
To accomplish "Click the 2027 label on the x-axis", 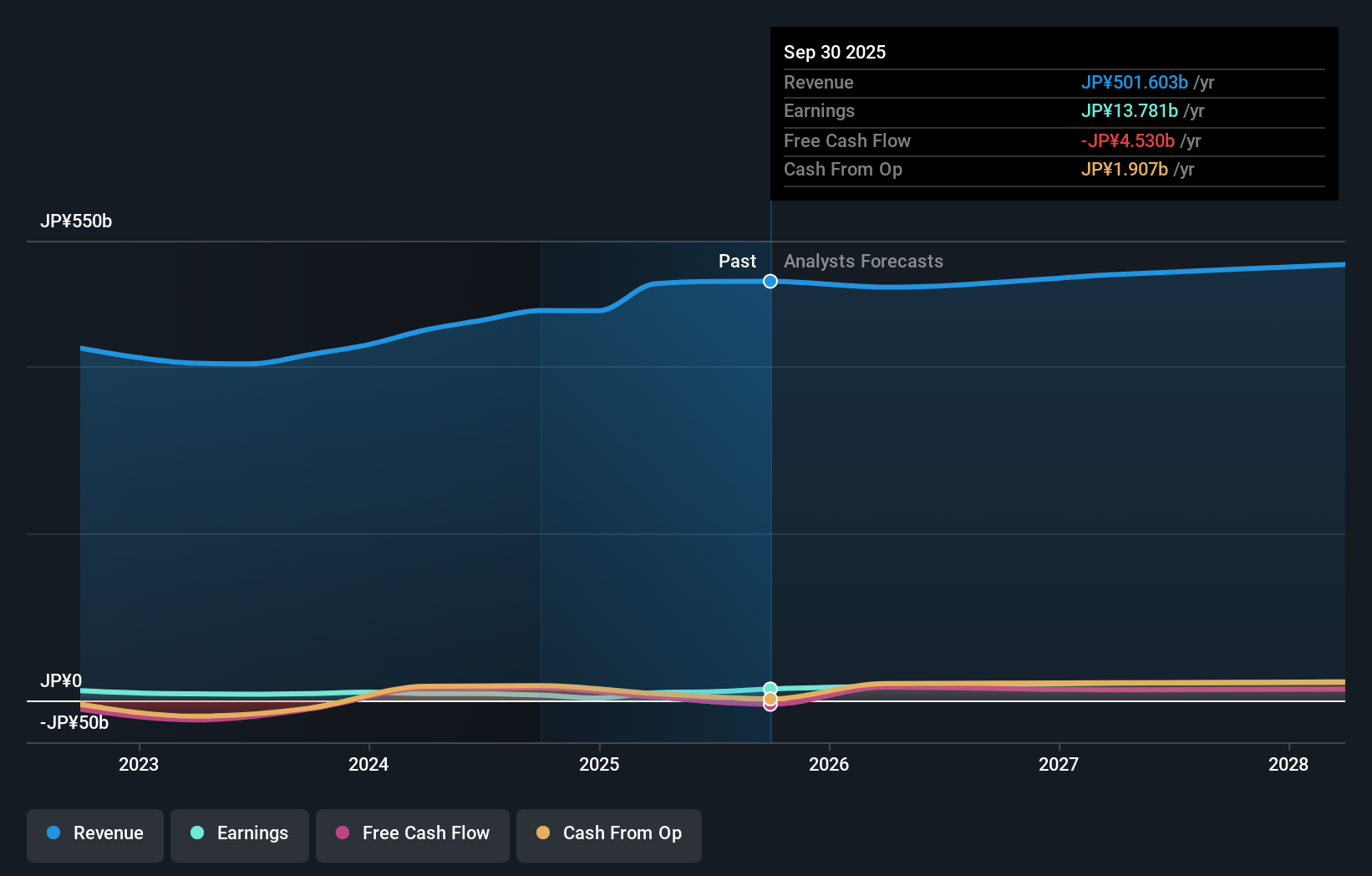I will point(1058,764).
